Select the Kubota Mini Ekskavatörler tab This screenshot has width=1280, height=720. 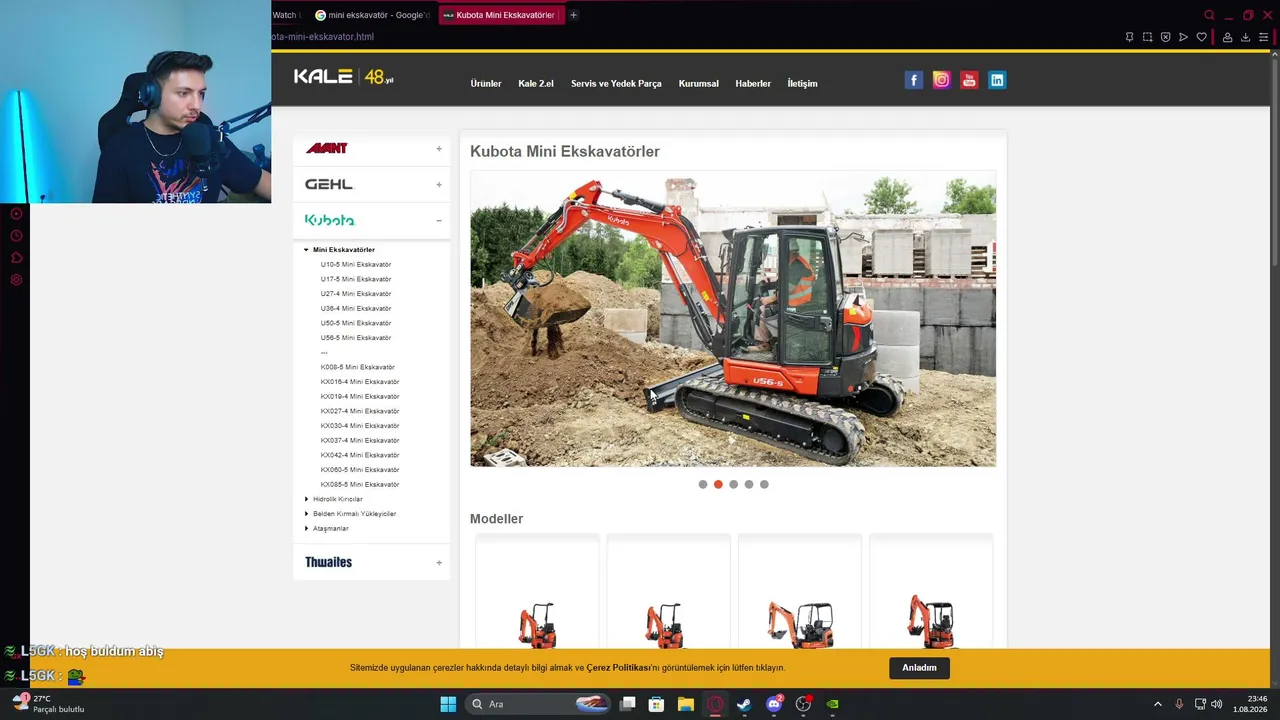pos(500,15)
